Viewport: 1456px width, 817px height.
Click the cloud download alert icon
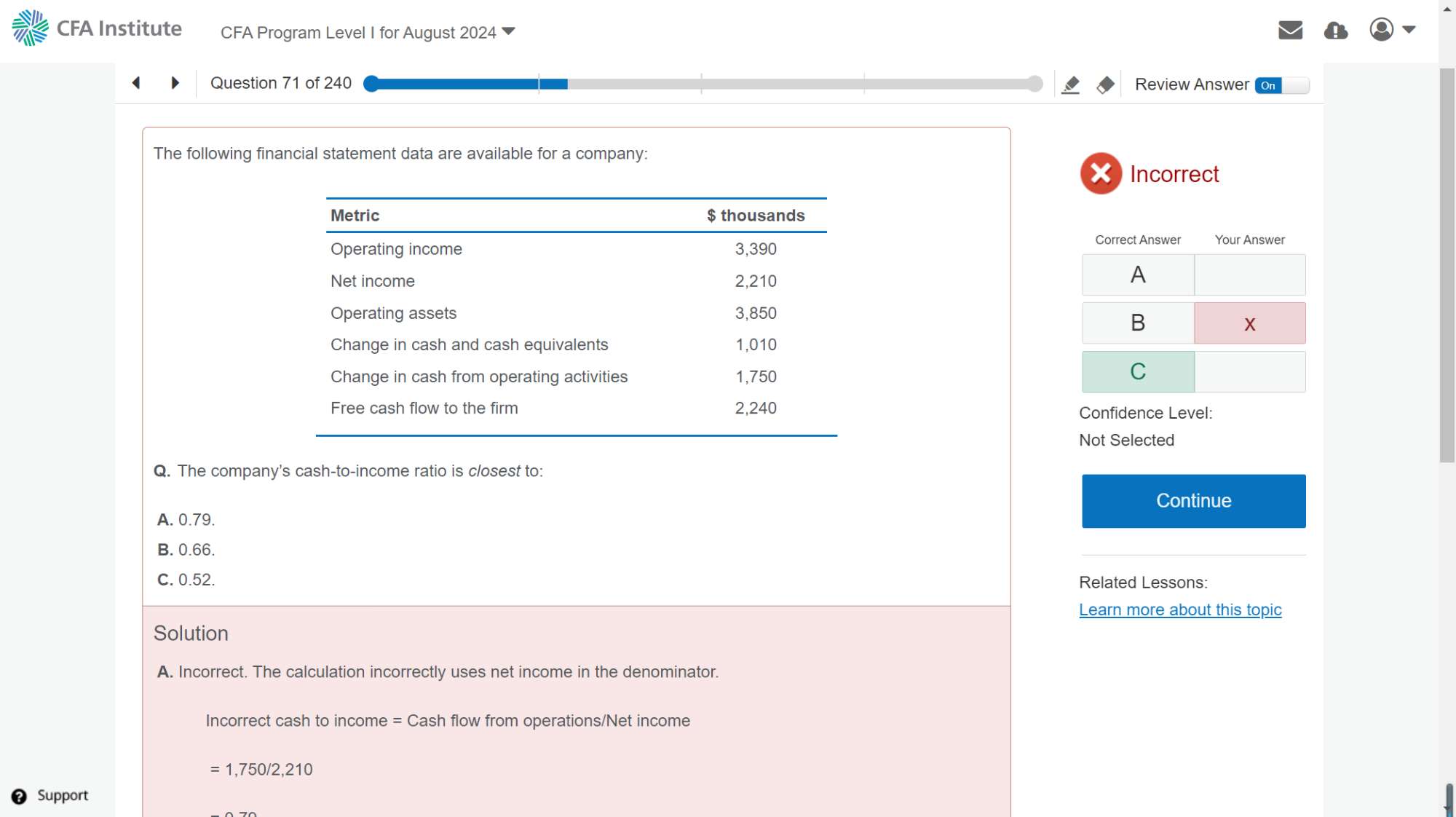click(x=1335, y=30)
